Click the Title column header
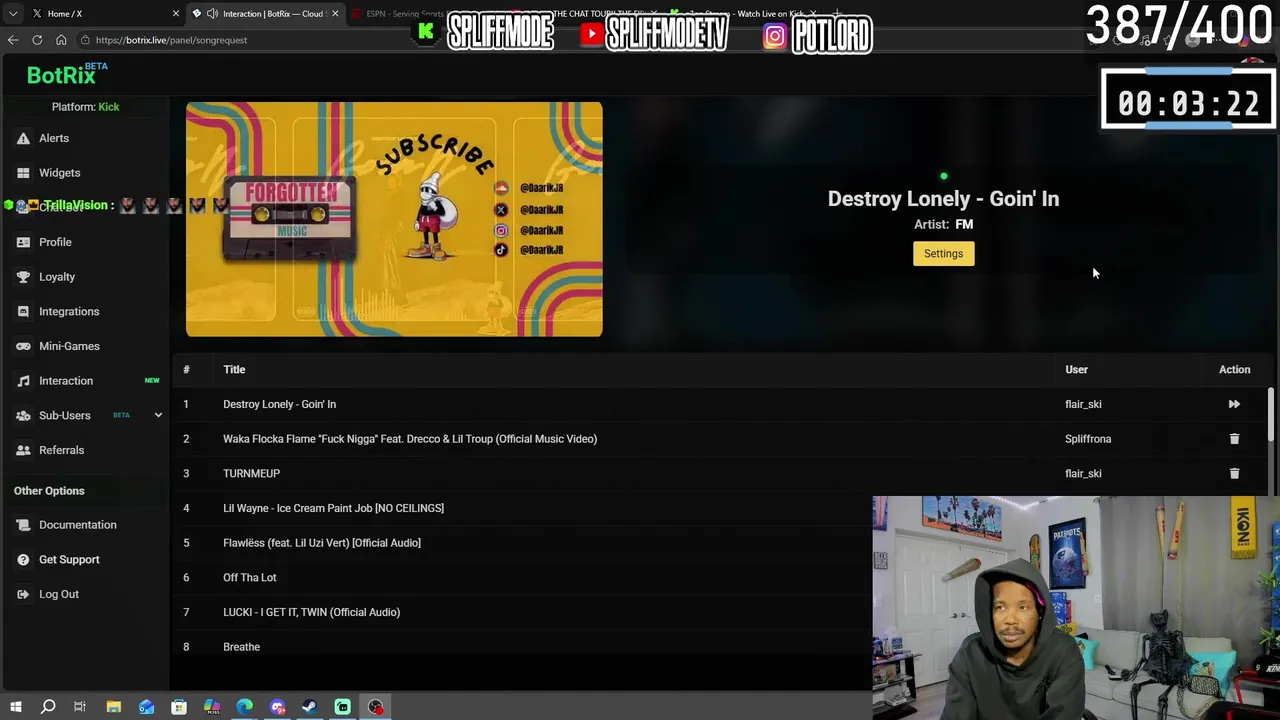 (234, 370)
